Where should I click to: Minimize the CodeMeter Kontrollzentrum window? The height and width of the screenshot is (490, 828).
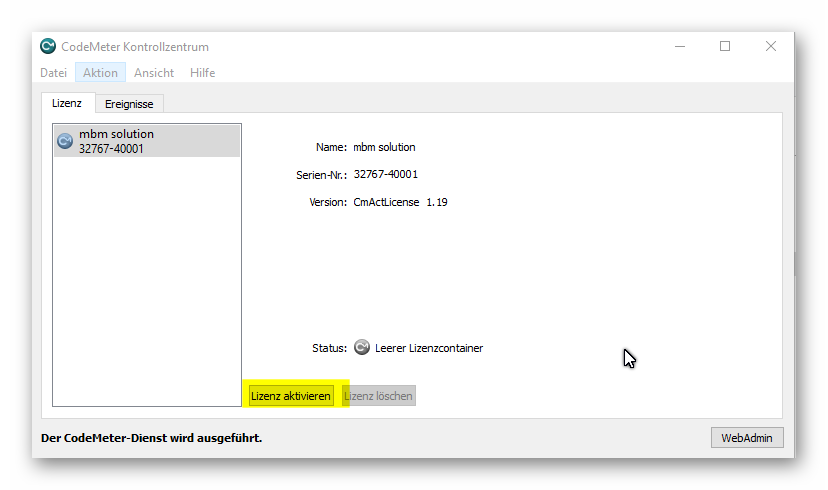pos(679,46)
